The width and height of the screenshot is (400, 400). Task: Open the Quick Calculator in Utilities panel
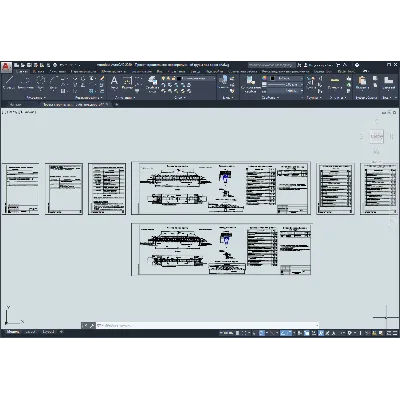pos(349,91)
